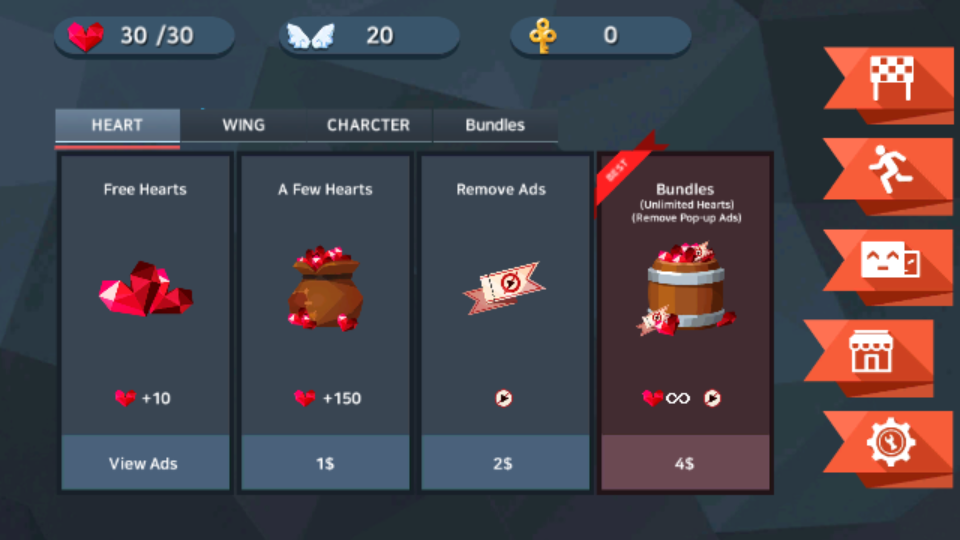Image resolution: width=960 pixels, height=540 pixels.
Task: Buy the Bundles pack for 4$
Action: click(685, 463)
